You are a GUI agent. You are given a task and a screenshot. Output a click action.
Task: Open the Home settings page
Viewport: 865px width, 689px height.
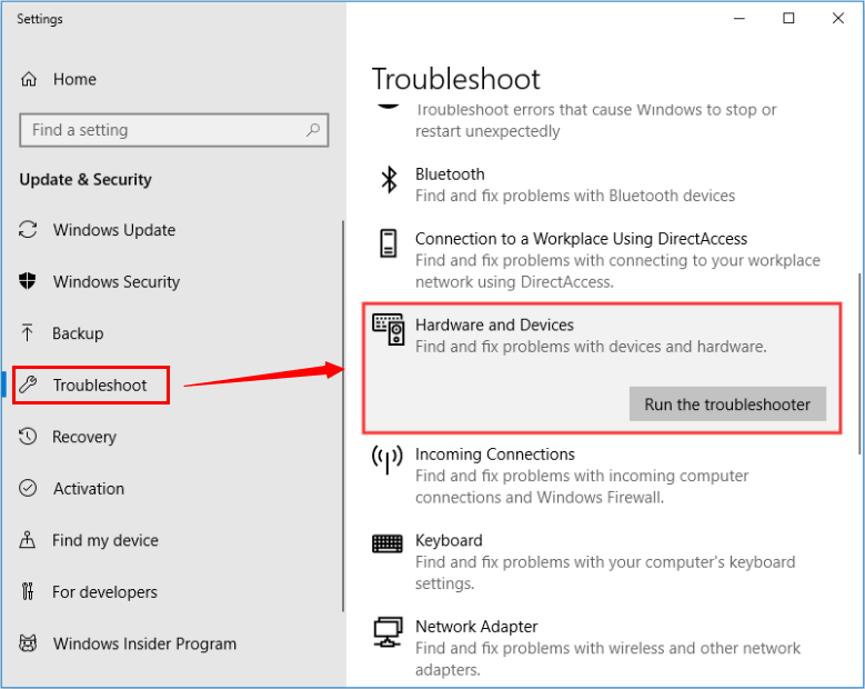[x=74, y=79]
